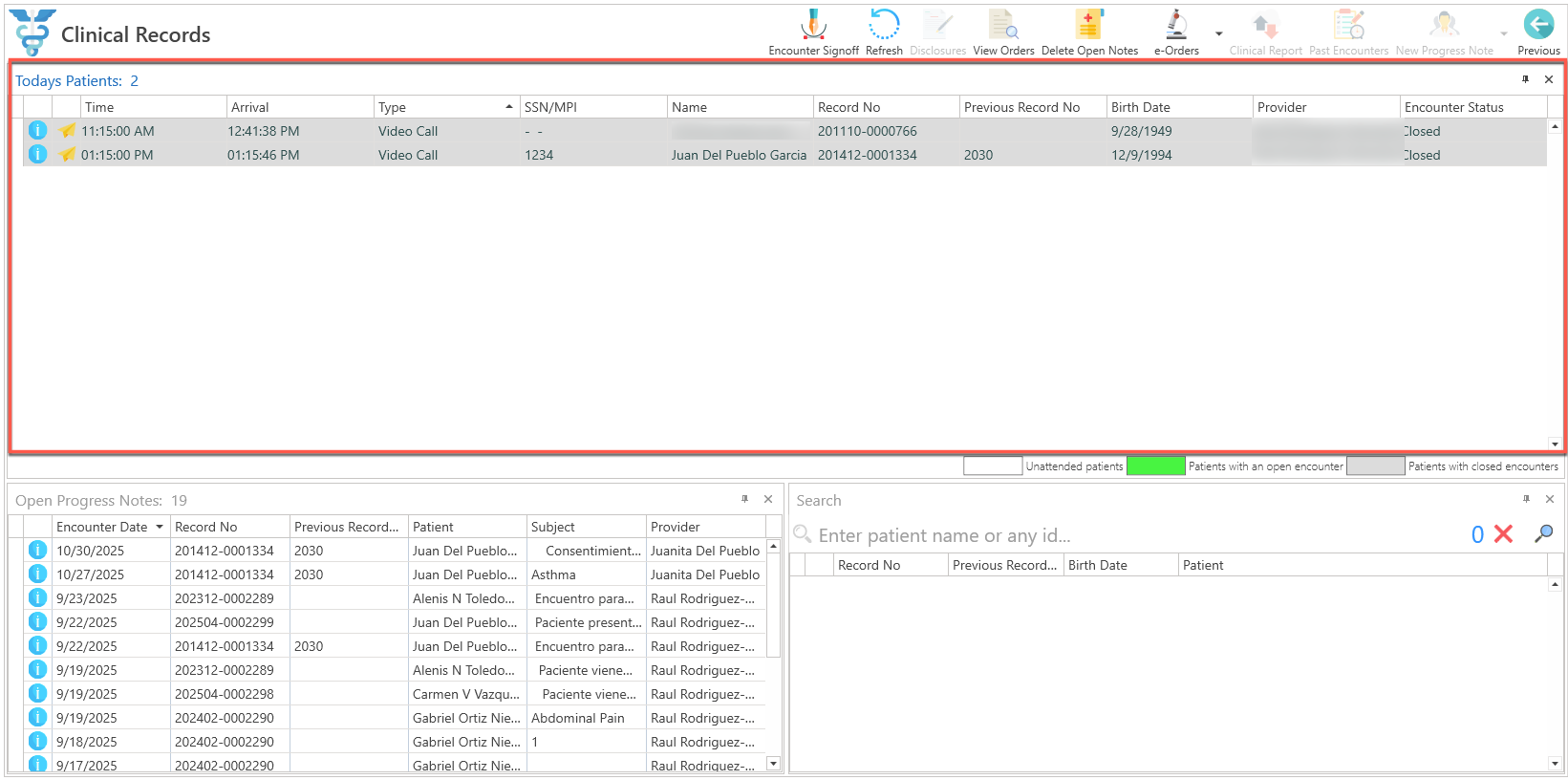Close the Search panel

pyautogui.click(x=1550, y=499)
